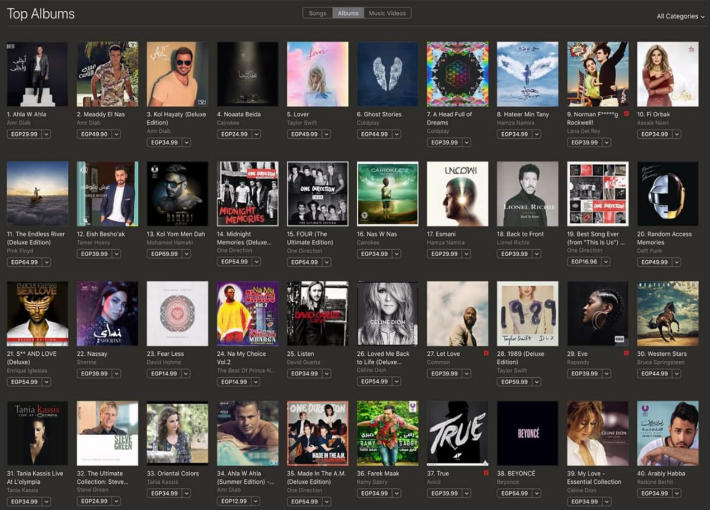Open Nas W Nas album artwork
710x510 pixels.
point(388,194)
